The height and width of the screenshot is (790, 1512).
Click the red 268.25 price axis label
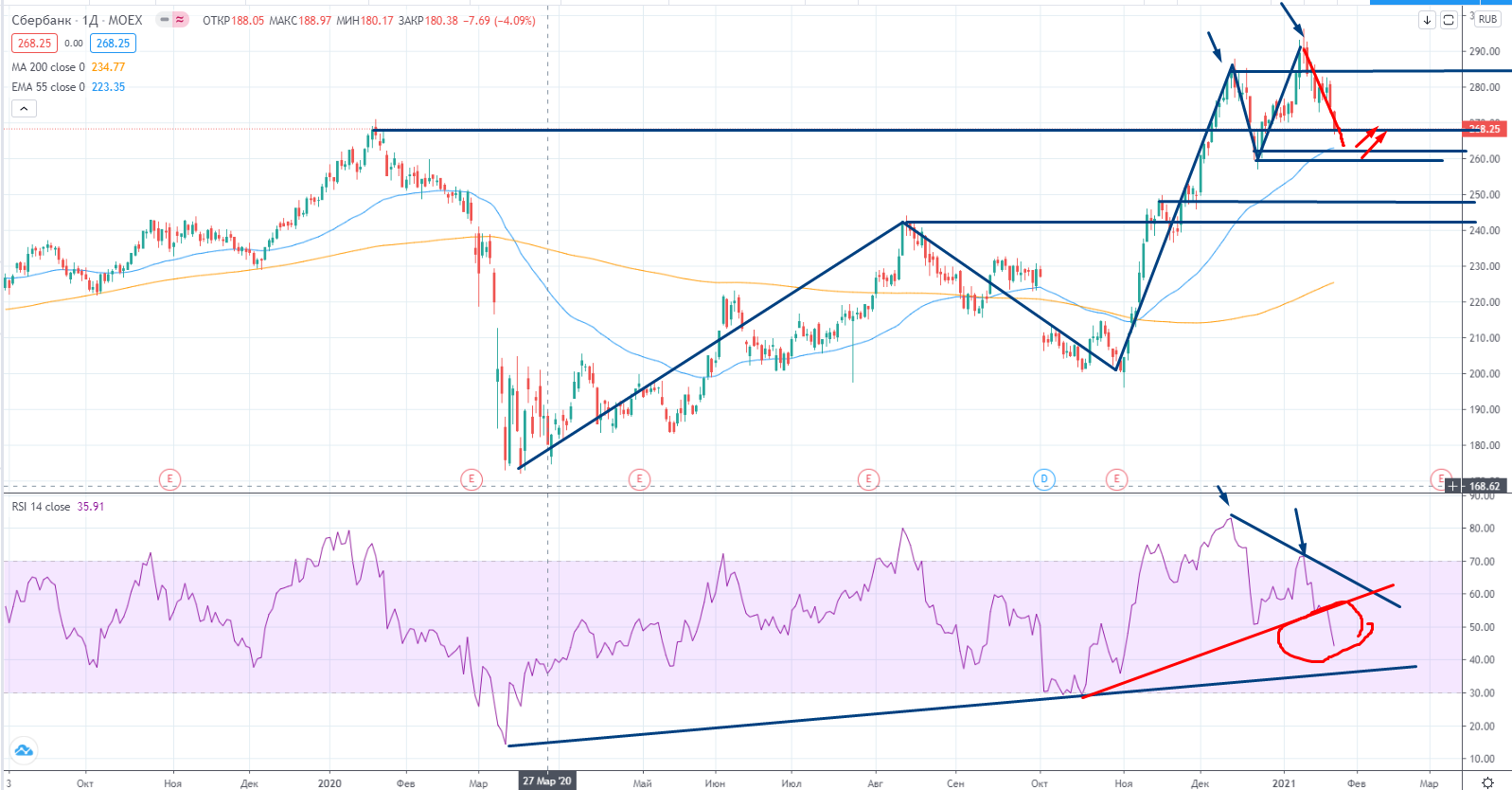tap(1484, 129)
